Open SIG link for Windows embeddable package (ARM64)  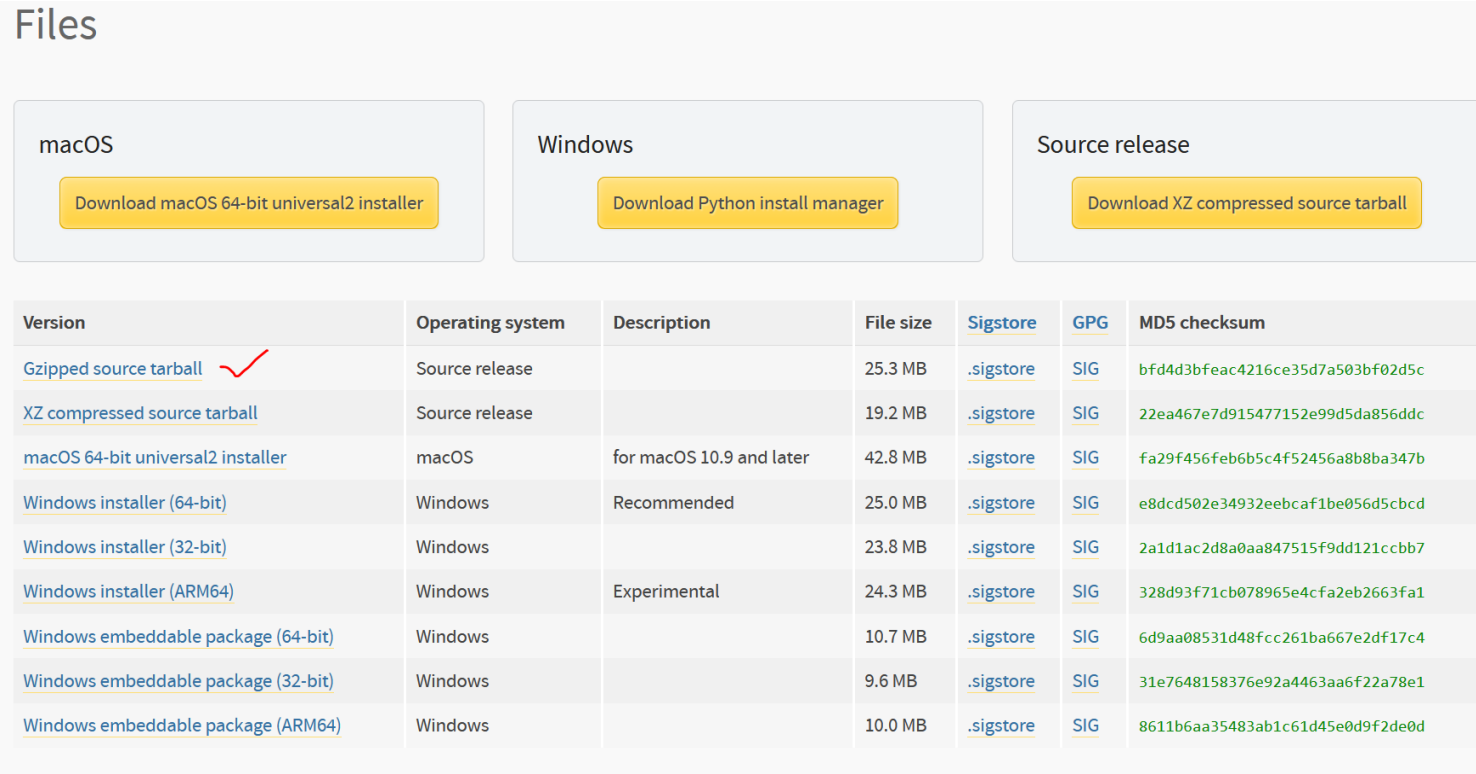tap(1086, 726)
